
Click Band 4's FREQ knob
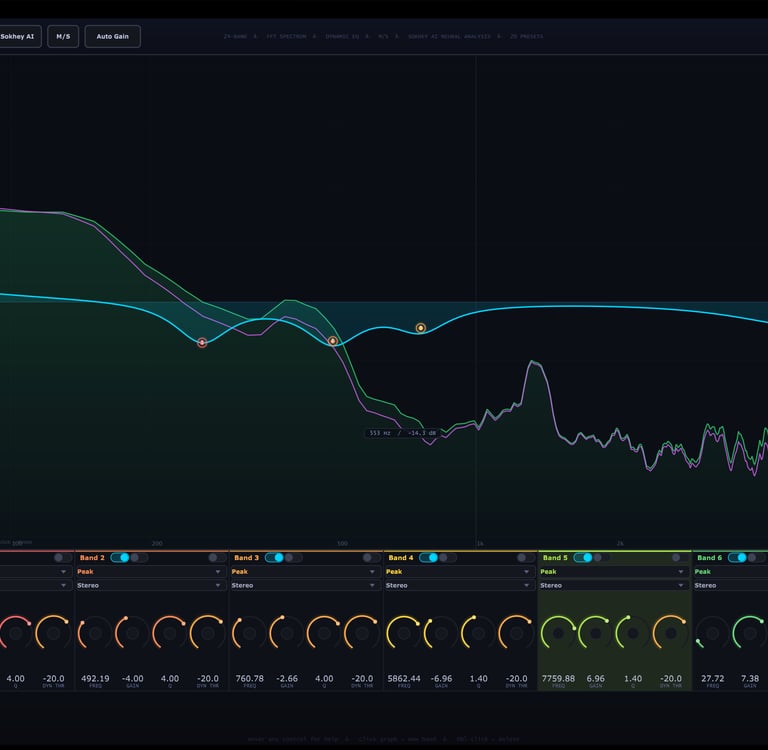pos(404,633)
